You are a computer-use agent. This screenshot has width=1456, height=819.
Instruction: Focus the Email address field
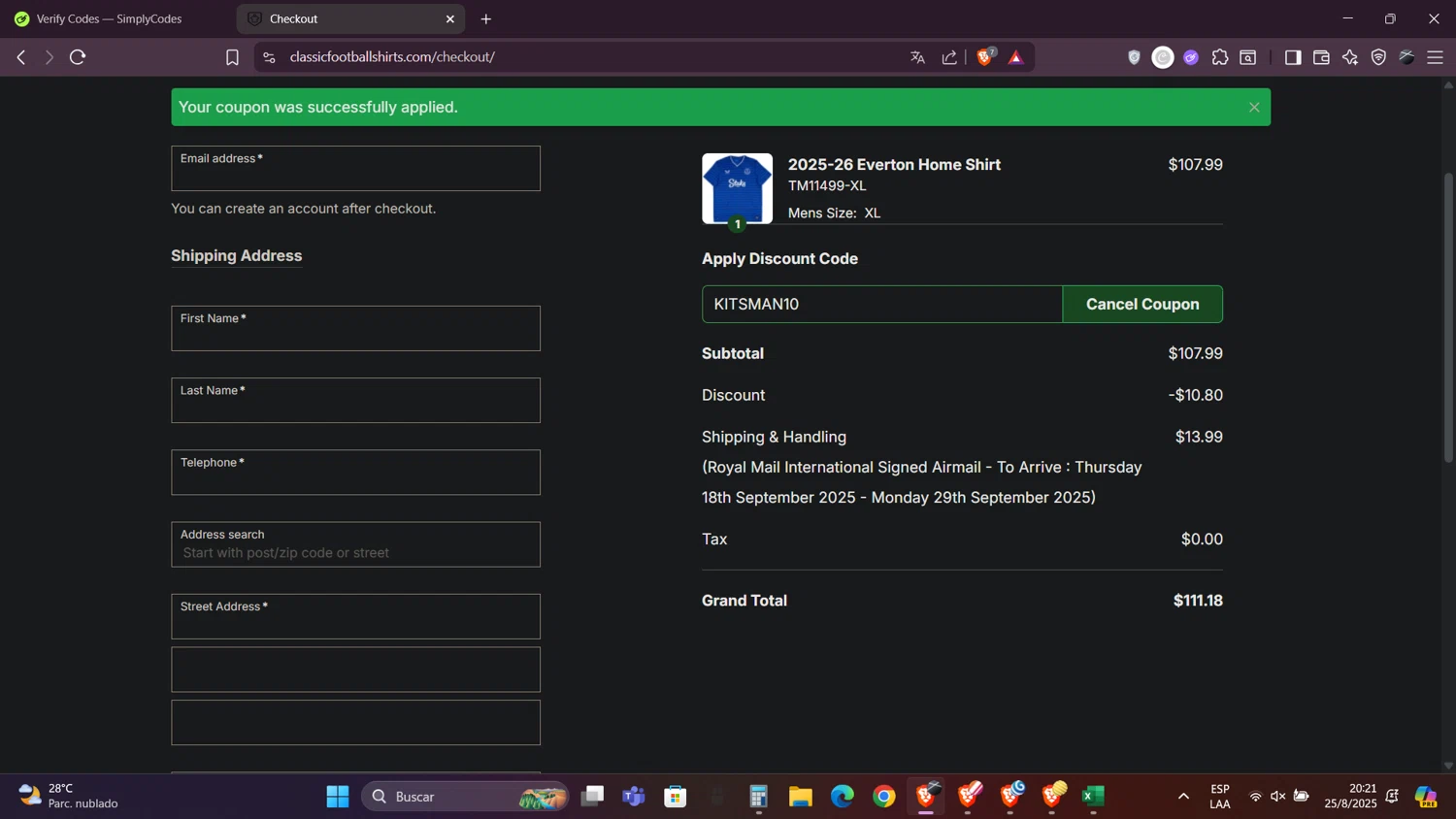click(355, 168)
